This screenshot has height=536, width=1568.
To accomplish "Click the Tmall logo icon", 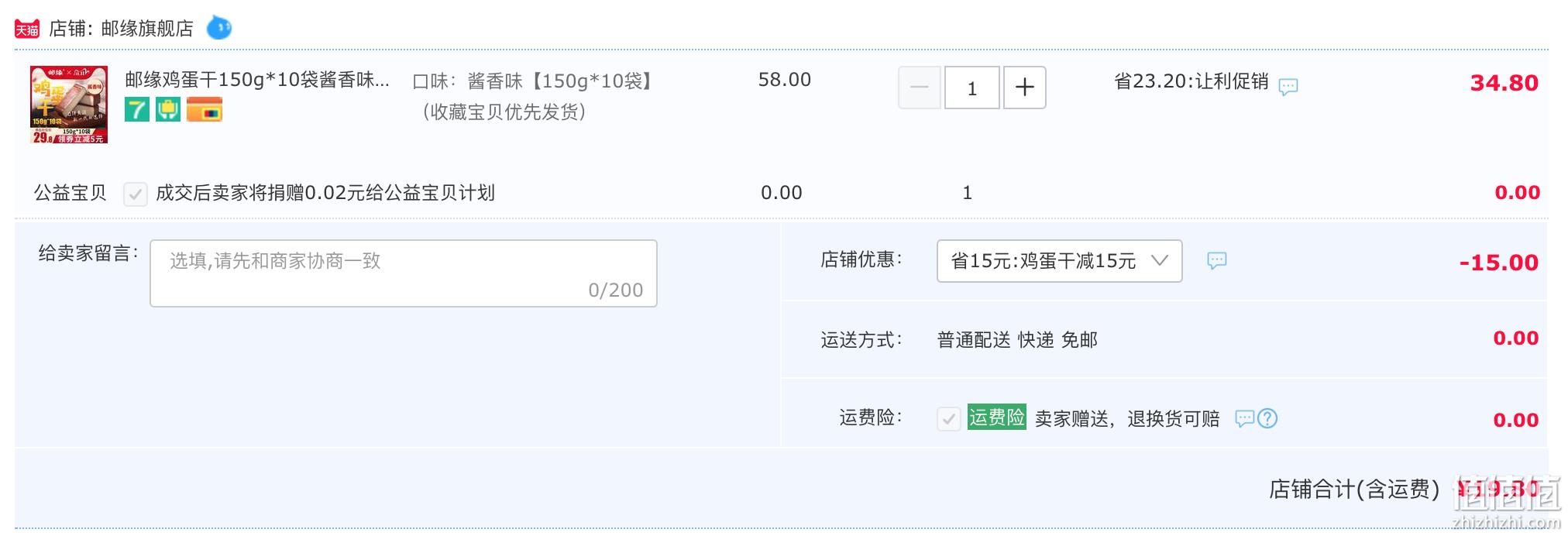I will click(x=27, y=29).
